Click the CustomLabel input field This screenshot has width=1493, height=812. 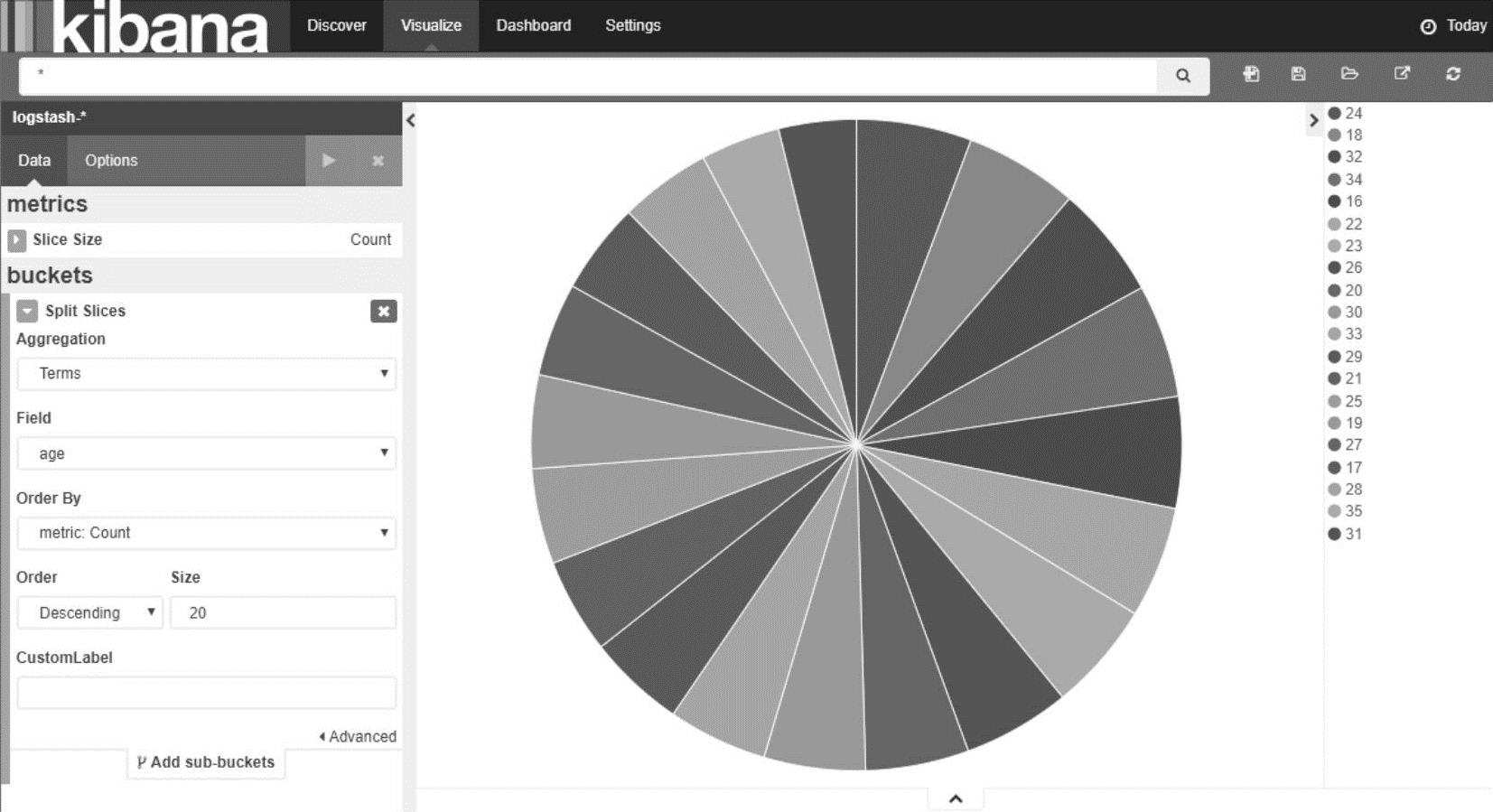[x=207, y=694]
